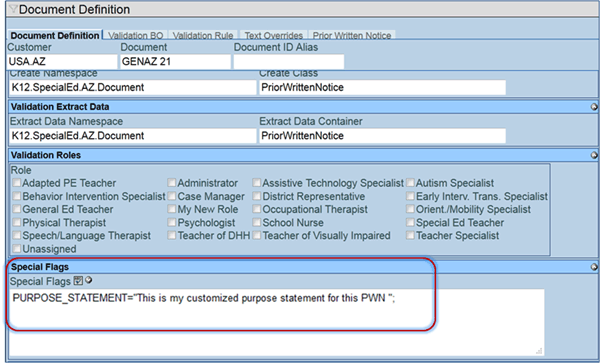This screenshot has height=363, width=600.
Task: Click the Document field containing GENAZ 21
Action: point(175,62)
